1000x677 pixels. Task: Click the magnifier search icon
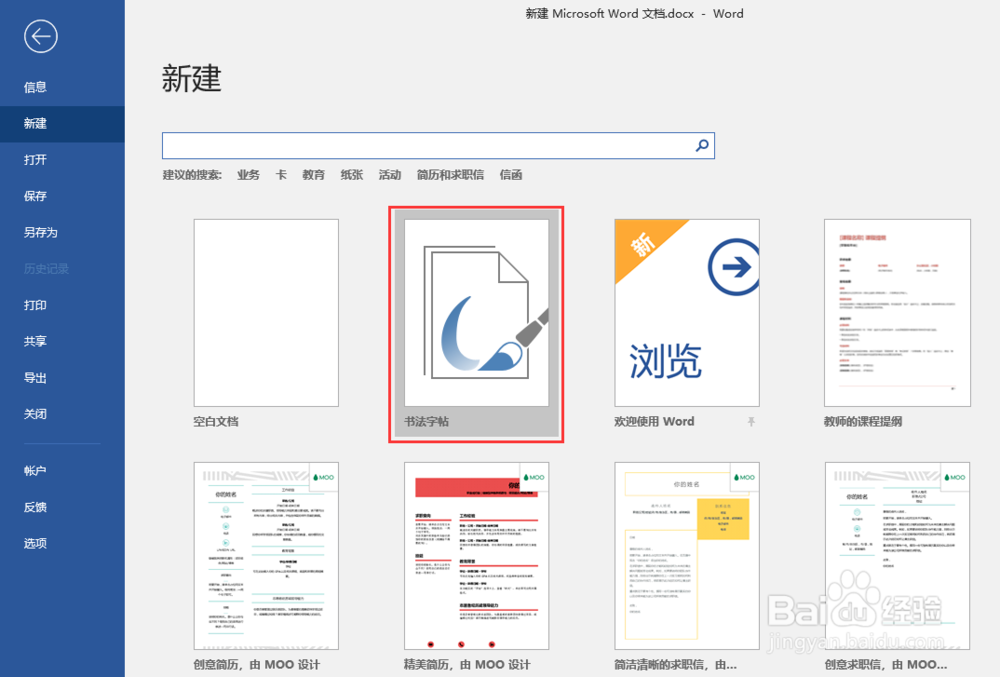[702, 145]
